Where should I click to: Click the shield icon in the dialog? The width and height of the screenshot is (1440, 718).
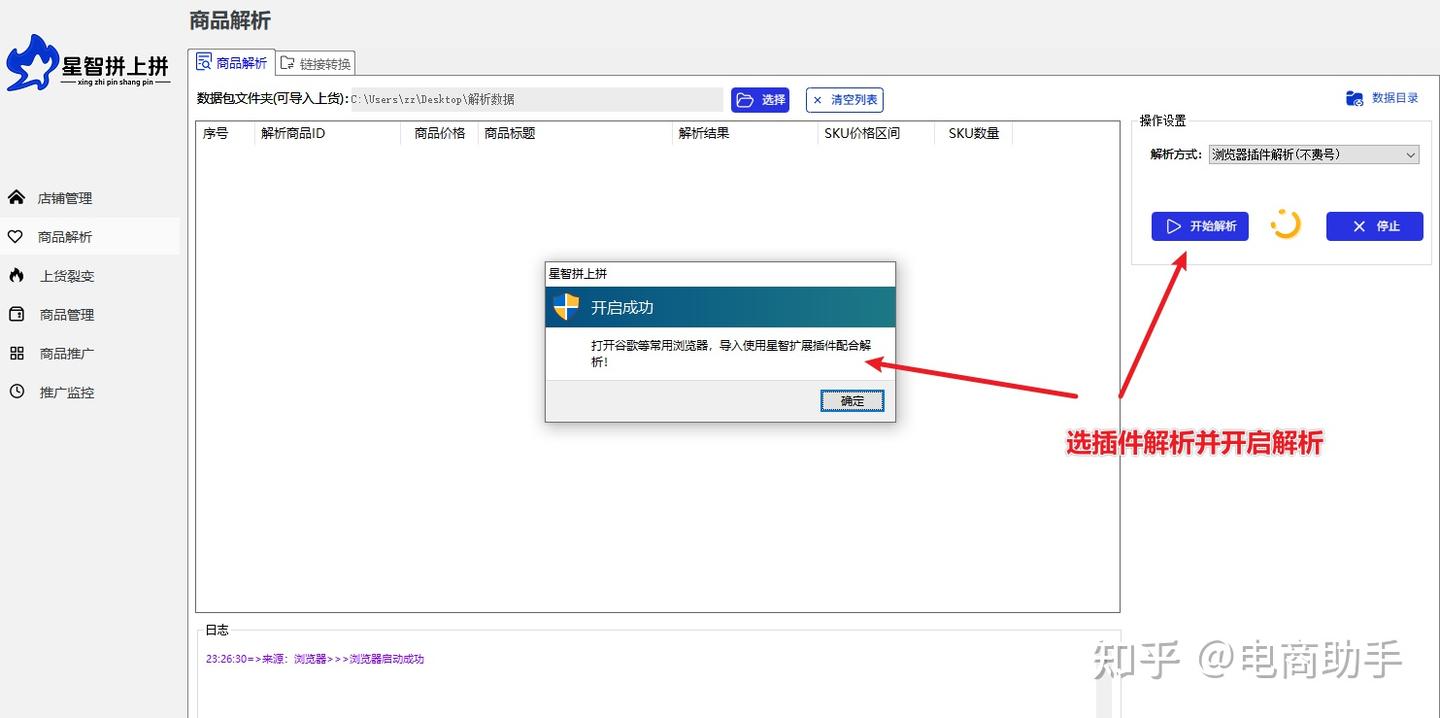coord(566,307)
